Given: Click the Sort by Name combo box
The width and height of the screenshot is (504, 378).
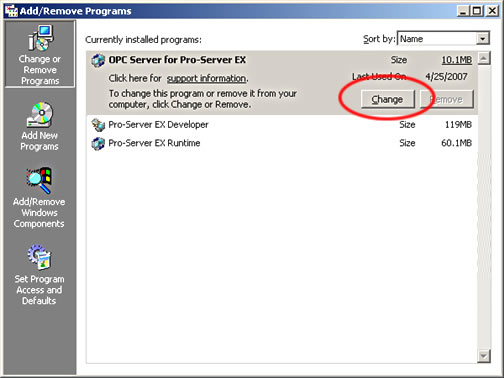Looking at the screenshot, I should pyautogui.click(x=443, y=39).
